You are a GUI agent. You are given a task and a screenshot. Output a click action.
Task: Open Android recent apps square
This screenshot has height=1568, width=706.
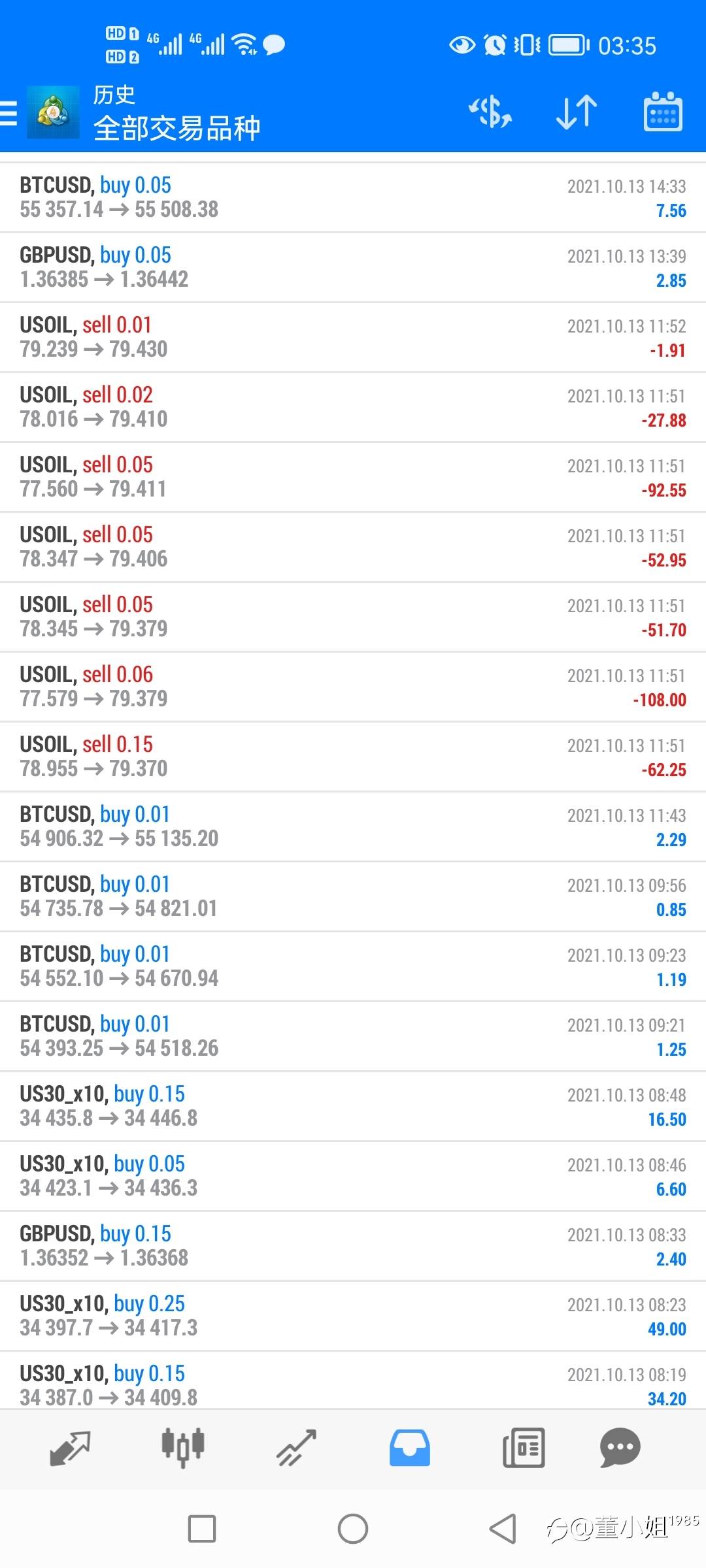pyautogui.click(x=202, y=1529)
